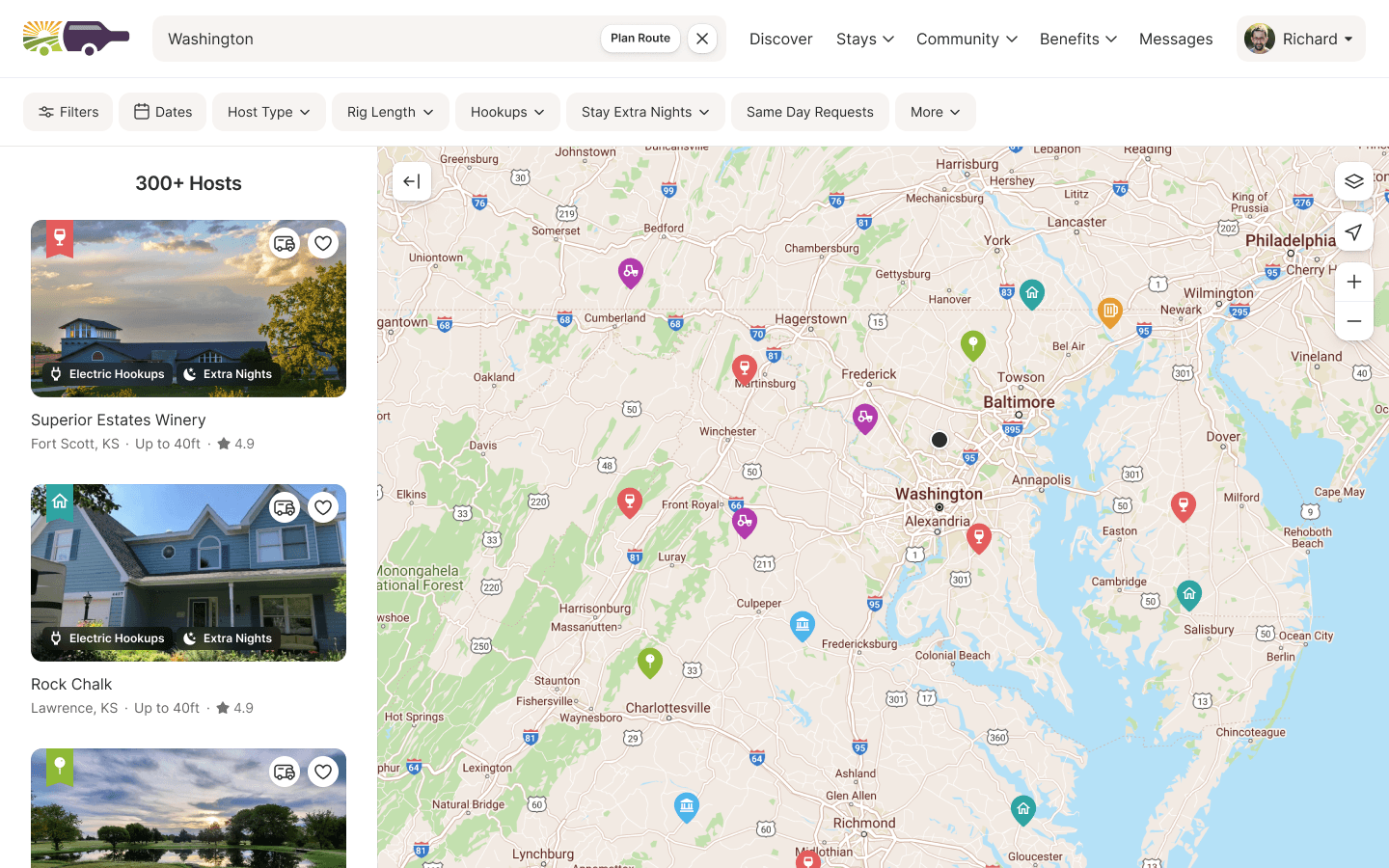Zoom in on the map
The width and height of the screenshot is (1389, 868).
(x=1353, y=282)
